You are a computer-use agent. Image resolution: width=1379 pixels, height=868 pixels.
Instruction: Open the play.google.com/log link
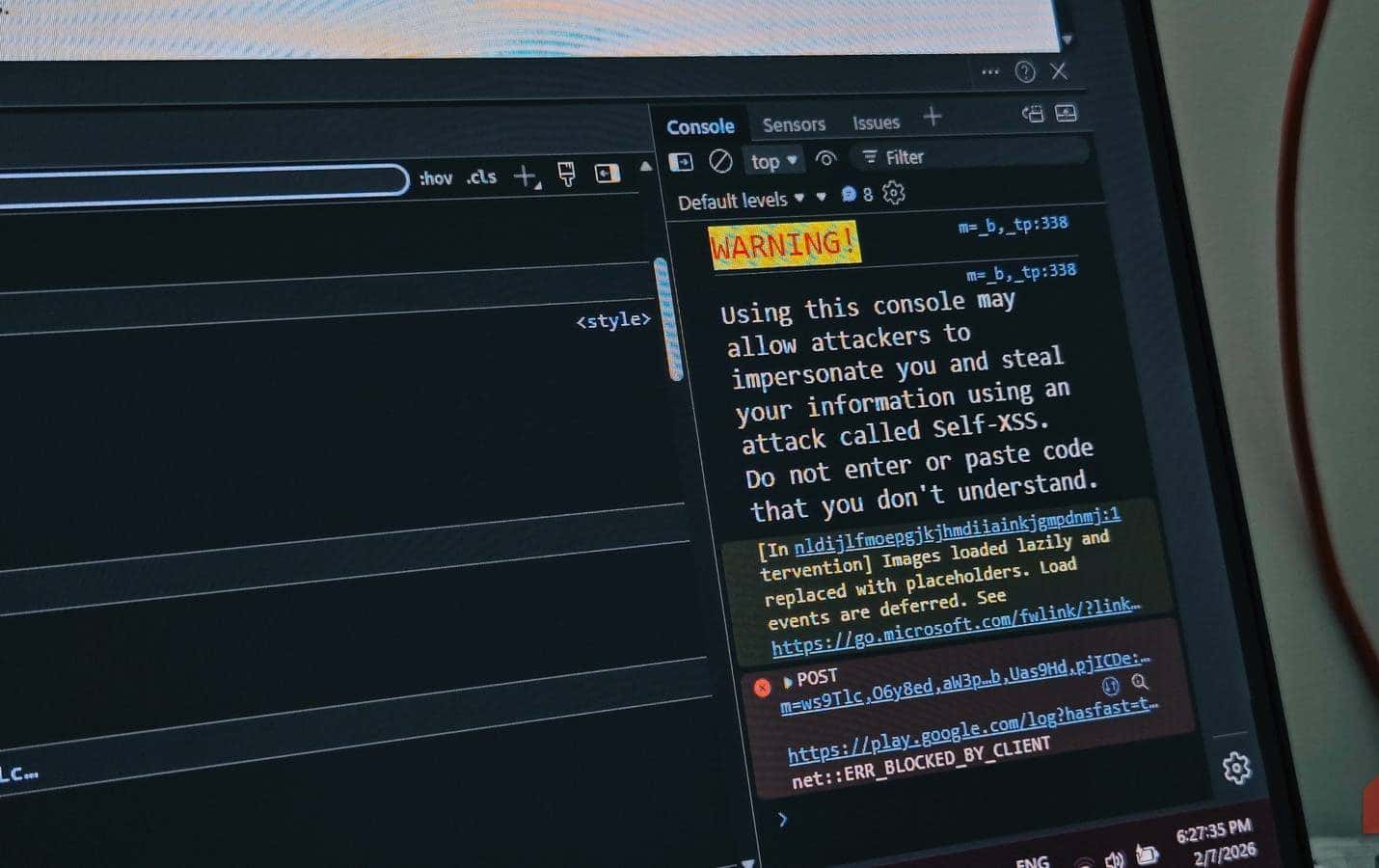coord(972,729)
